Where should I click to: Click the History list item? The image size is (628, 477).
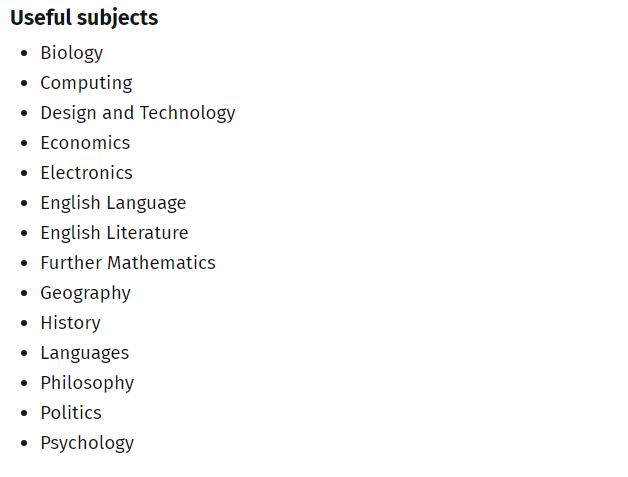70,324
